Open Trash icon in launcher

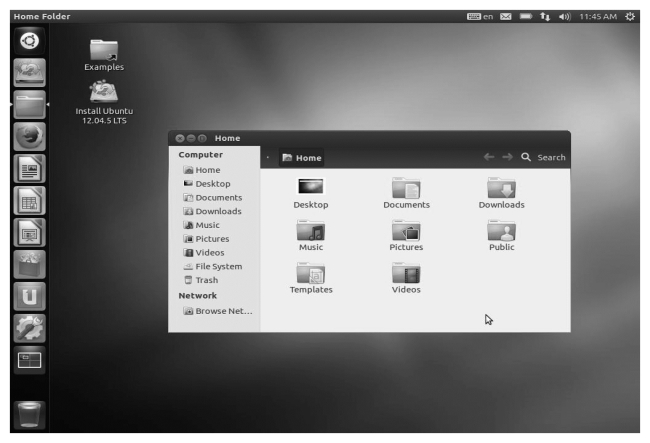29,414
